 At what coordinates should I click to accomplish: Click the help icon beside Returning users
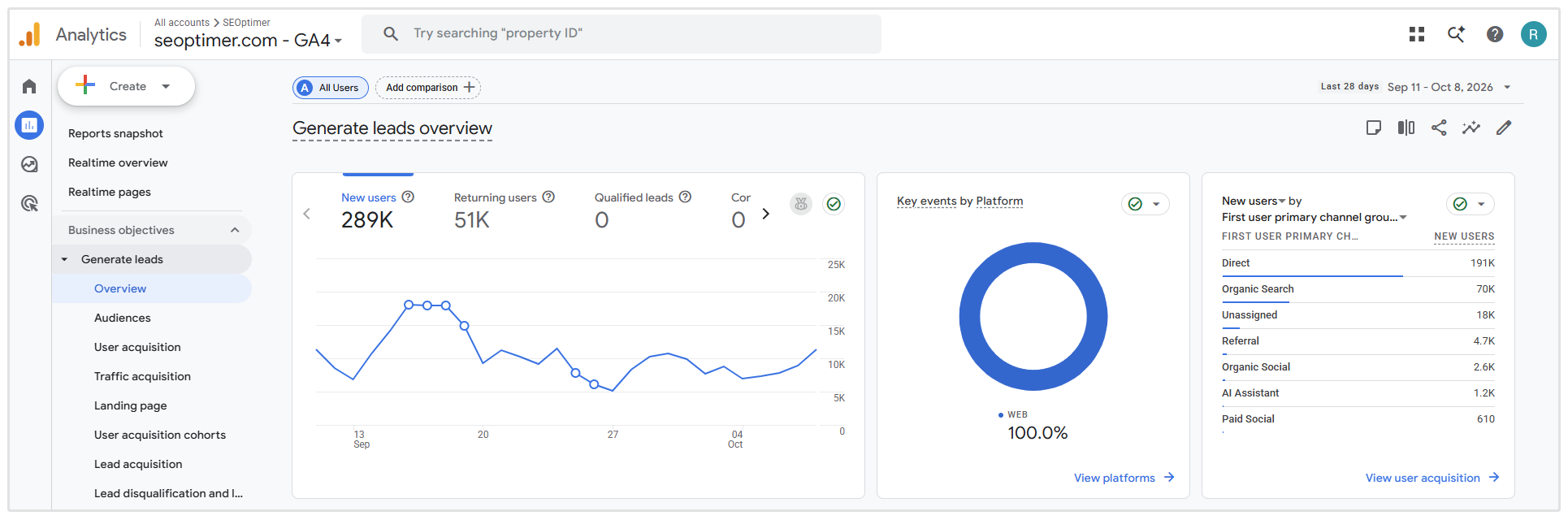coord(548,197)
